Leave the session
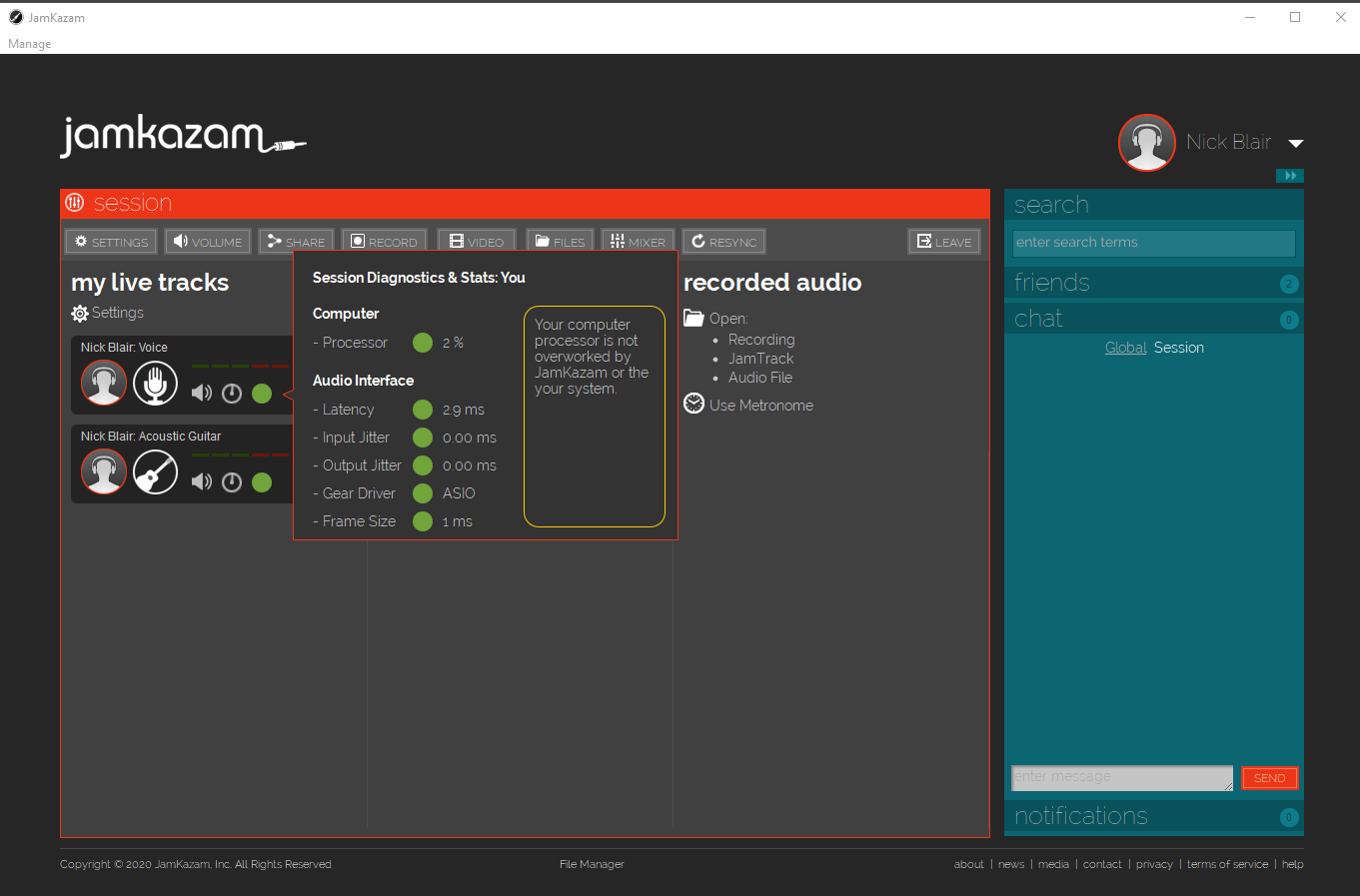 coord(944,242)
